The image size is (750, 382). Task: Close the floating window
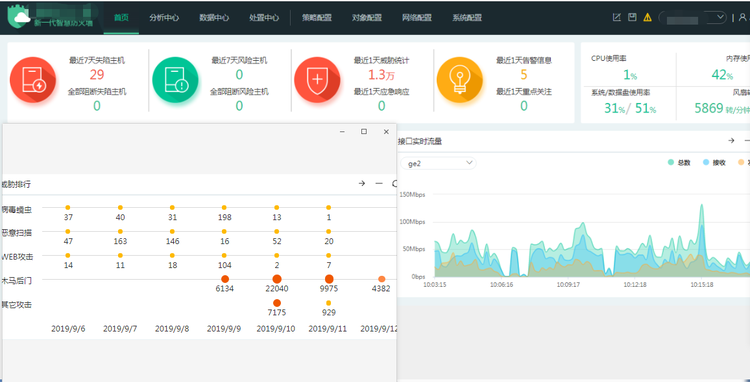[x=386, y=131]
